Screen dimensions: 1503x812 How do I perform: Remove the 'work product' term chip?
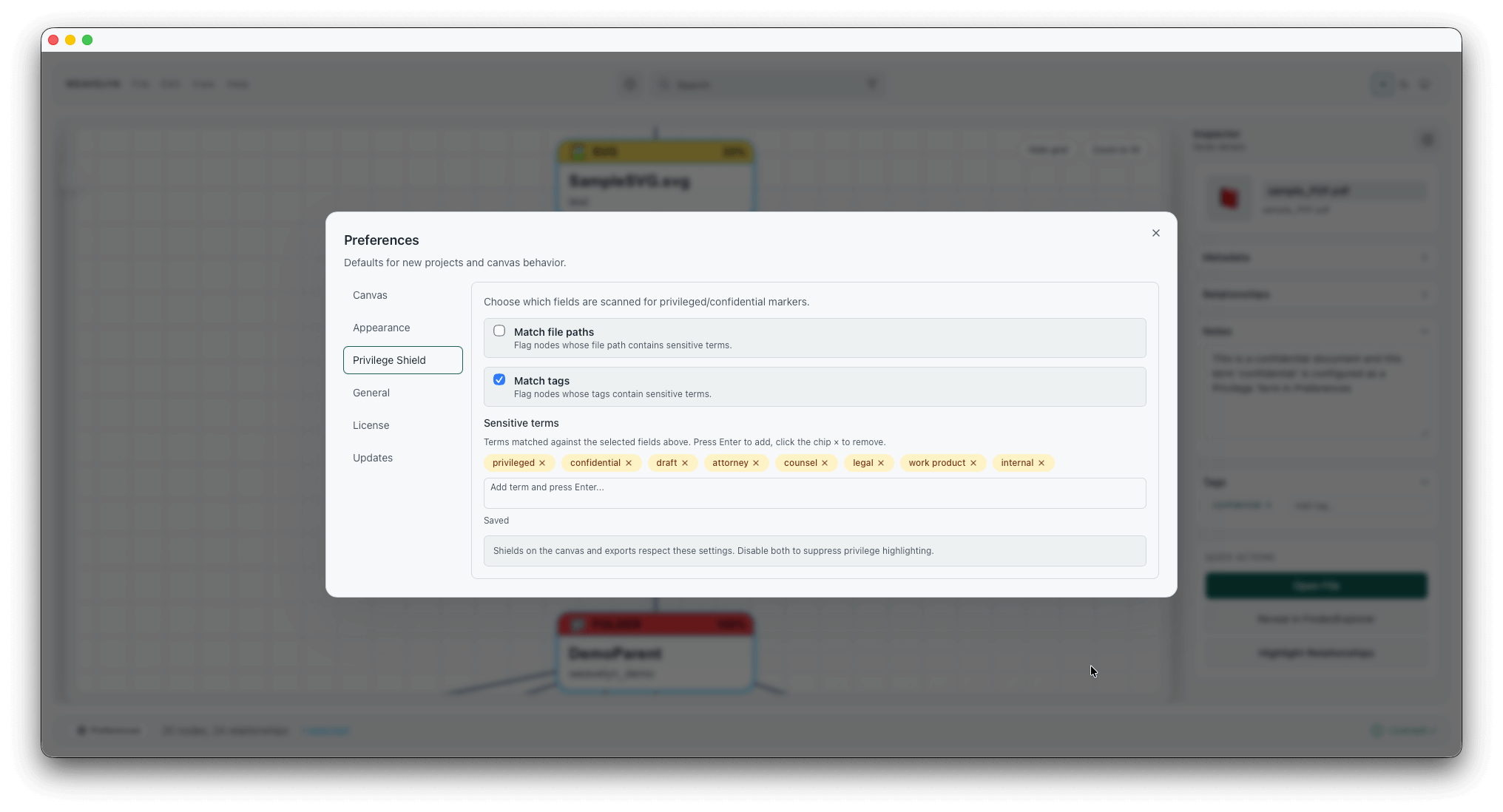click(x=973, y=463)
